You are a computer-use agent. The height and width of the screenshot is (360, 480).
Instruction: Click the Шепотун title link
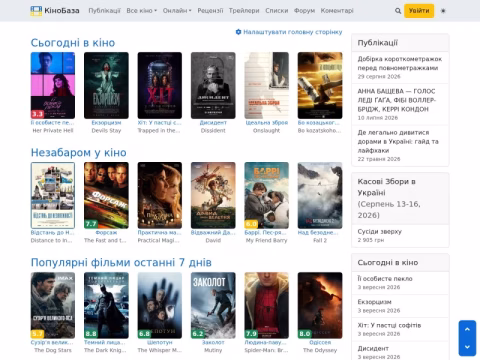(x=160, y=343)
